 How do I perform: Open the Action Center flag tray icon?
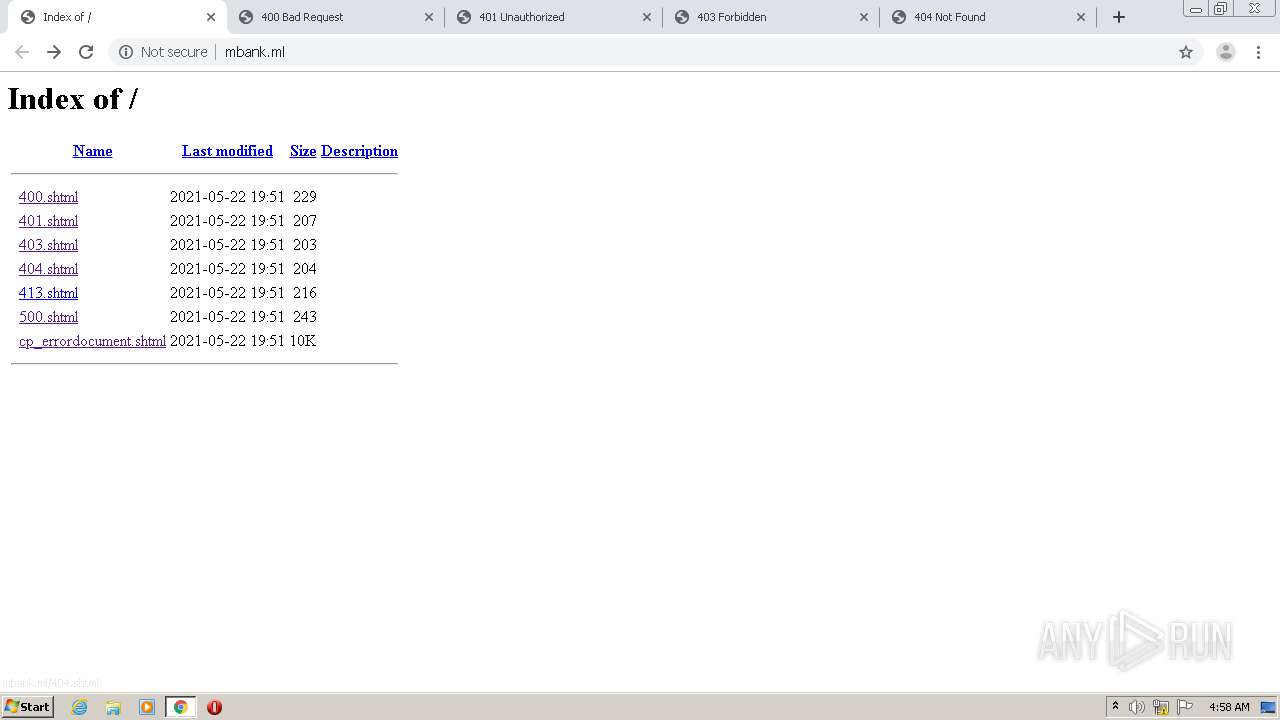[x=1185, y=707]
